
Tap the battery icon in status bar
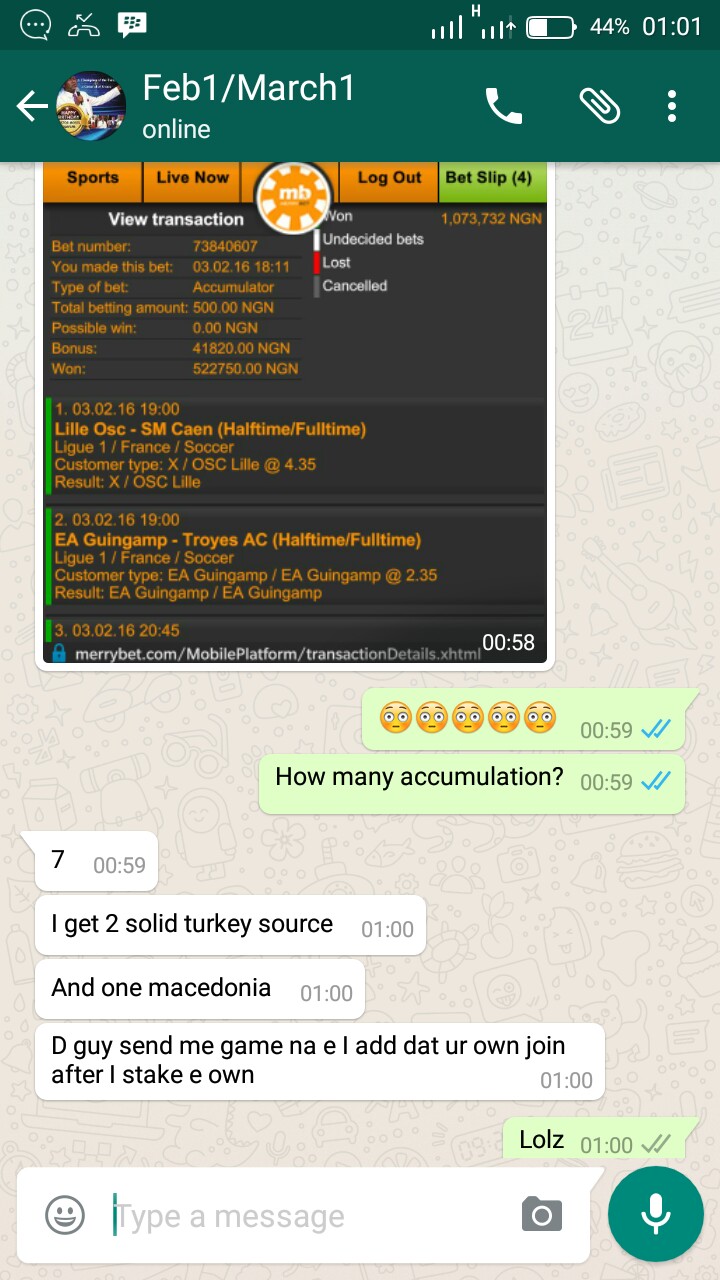pos(551,27)
